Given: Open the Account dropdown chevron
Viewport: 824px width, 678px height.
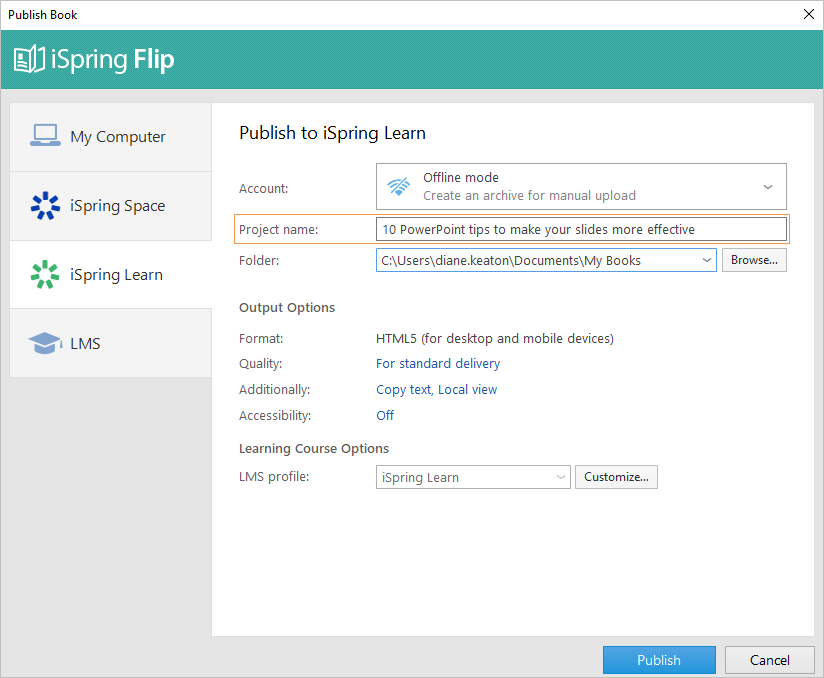Looking at the screenshot, I should click(x=767, y=187).
